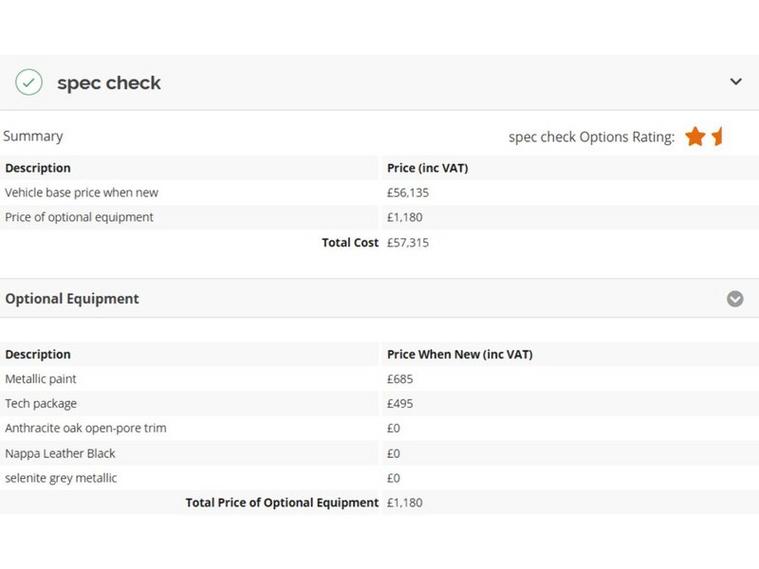Click the £0 price for Anthracite oak trim

coord(394,429)
